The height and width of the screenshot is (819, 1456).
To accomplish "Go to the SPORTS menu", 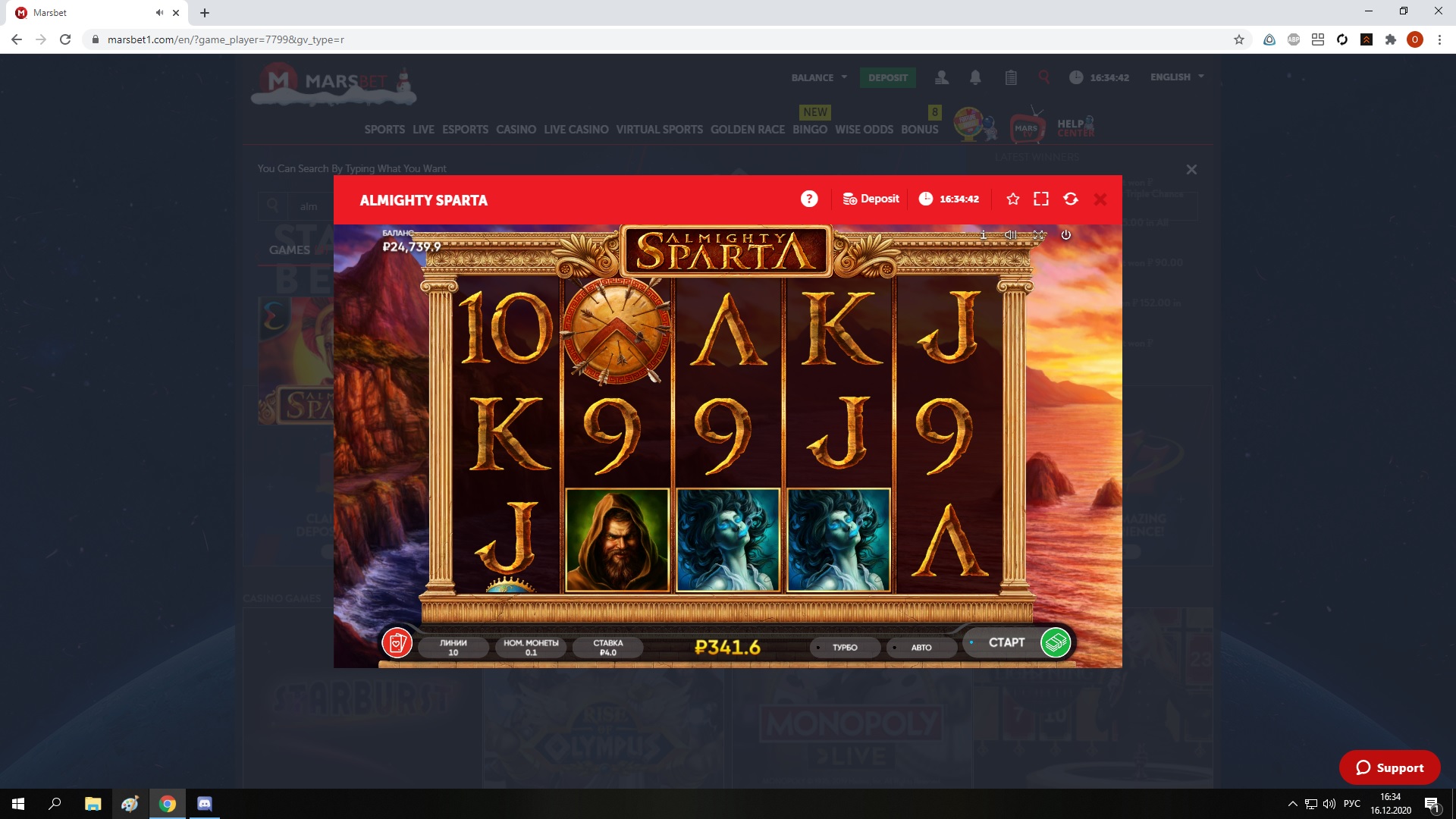I will point(384,130).
